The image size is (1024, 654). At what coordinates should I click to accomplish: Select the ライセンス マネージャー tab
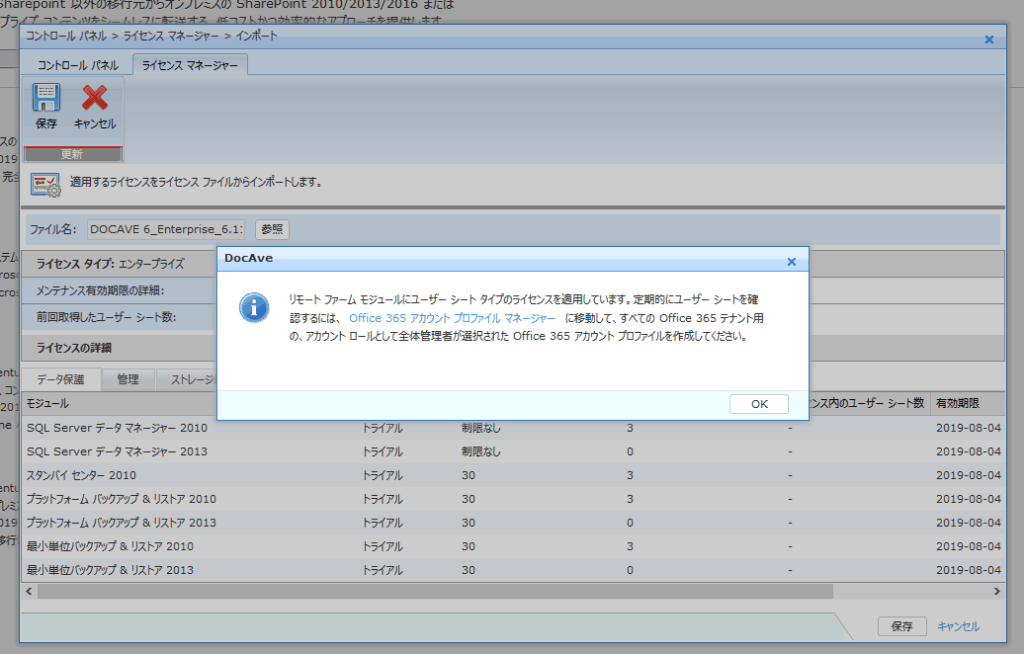click(x=190, y=65)
